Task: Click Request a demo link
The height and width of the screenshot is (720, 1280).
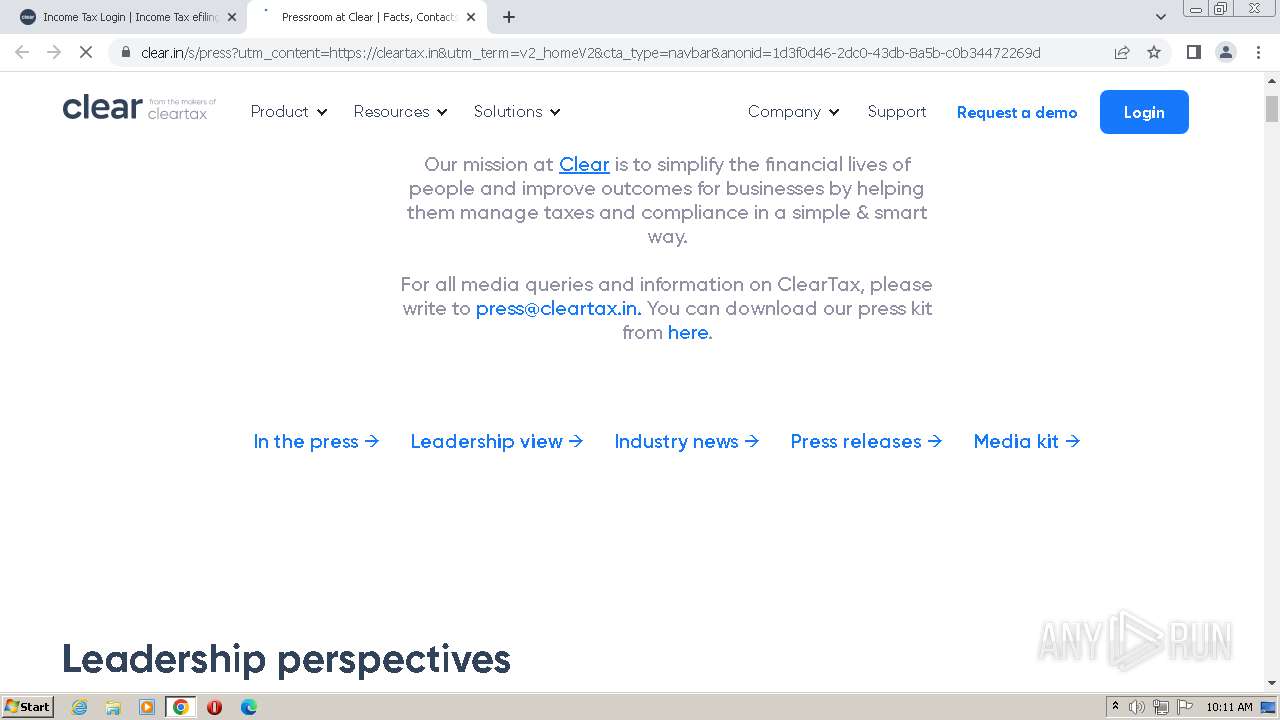Action: (1017, 112)
